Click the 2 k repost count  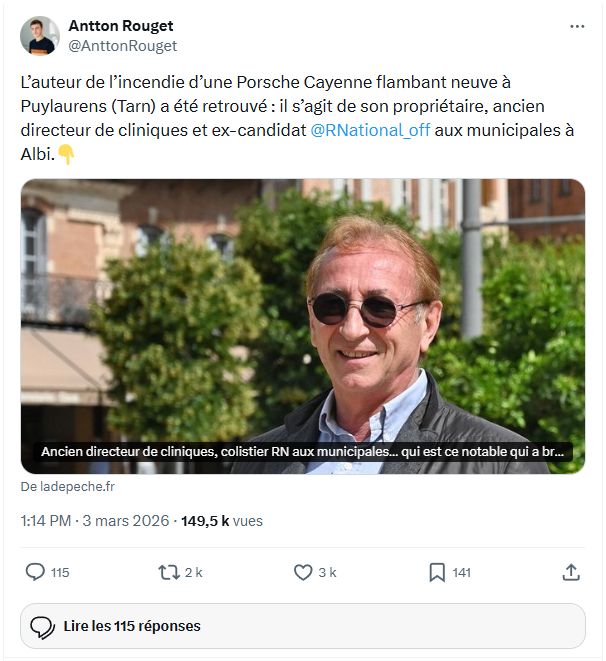coord(194,573)
